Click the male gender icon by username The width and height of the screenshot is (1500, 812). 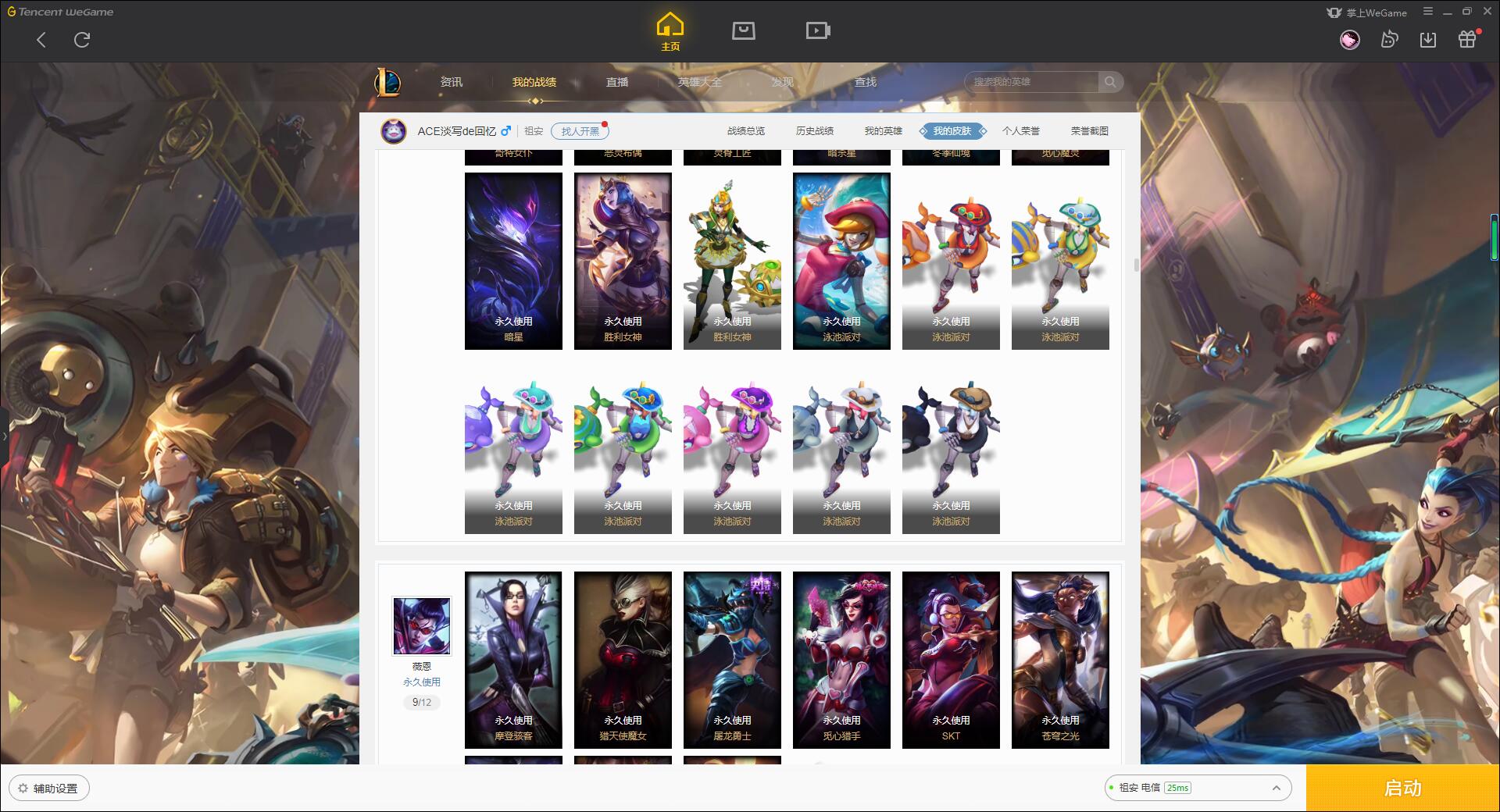(506, 130)
